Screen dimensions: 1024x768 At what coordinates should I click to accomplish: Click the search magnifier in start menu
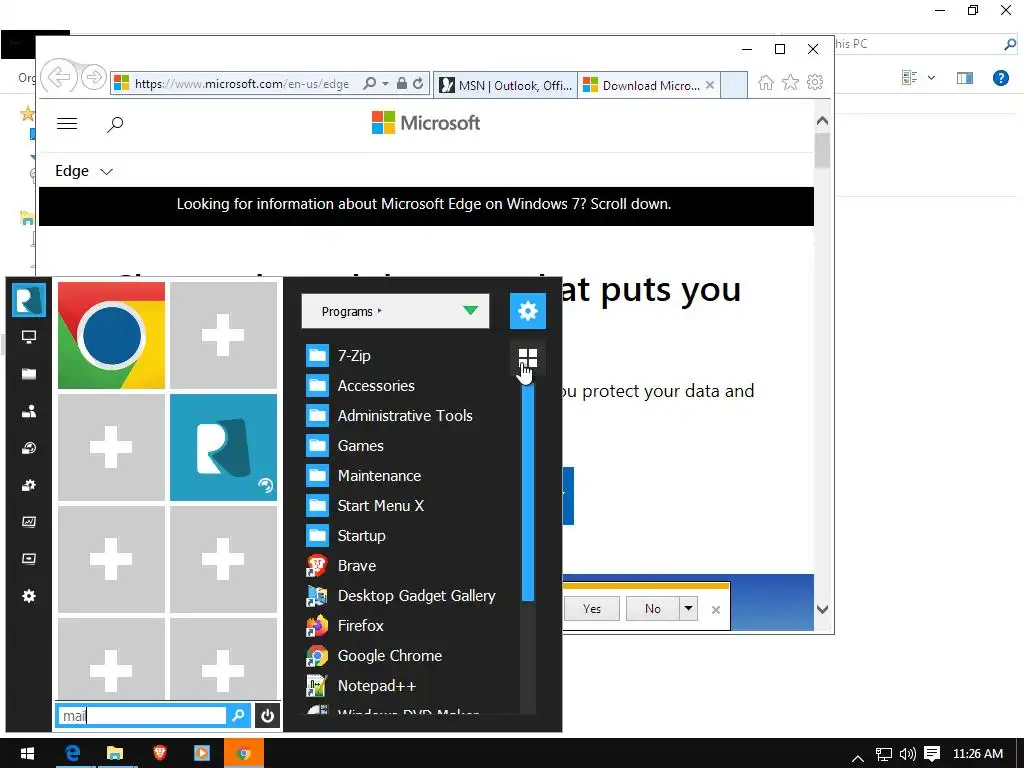(x=238, y=716)
